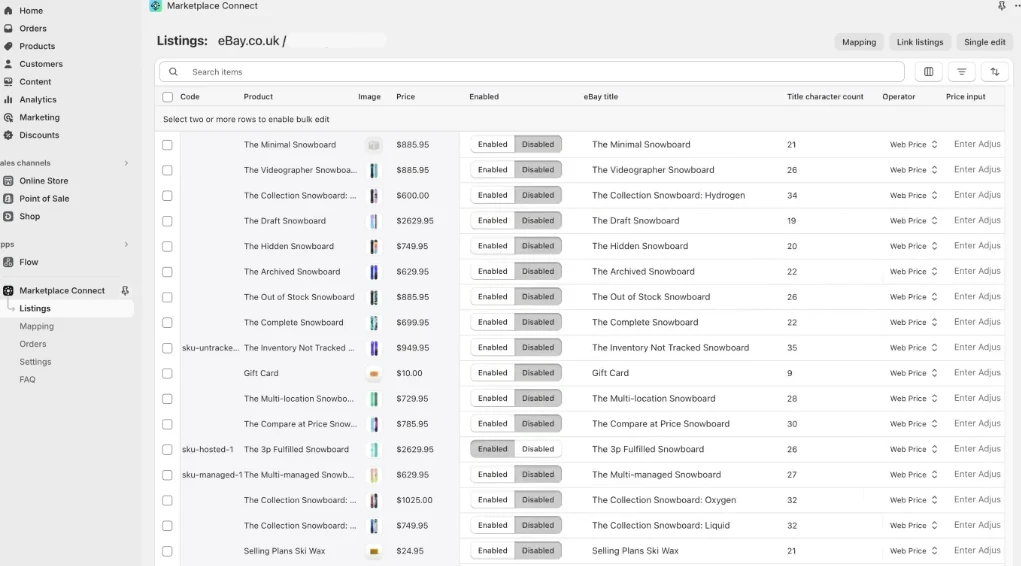This screenshot has width=1021, height=566.
Task: Open Settings under Marketplace Connect
Action: 35,361
